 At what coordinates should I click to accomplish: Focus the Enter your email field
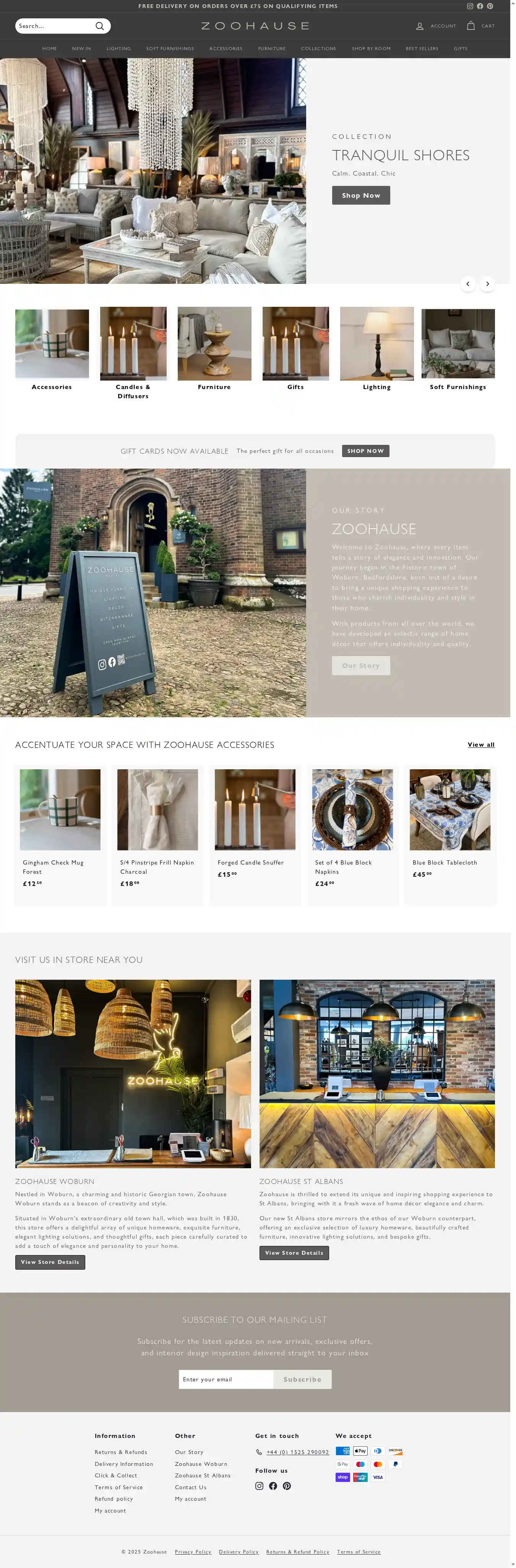tap(226, 1379)
